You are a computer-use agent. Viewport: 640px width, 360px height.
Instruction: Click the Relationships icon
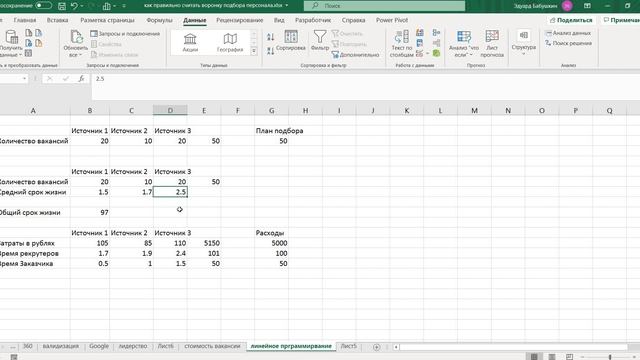tap(436, 43)
